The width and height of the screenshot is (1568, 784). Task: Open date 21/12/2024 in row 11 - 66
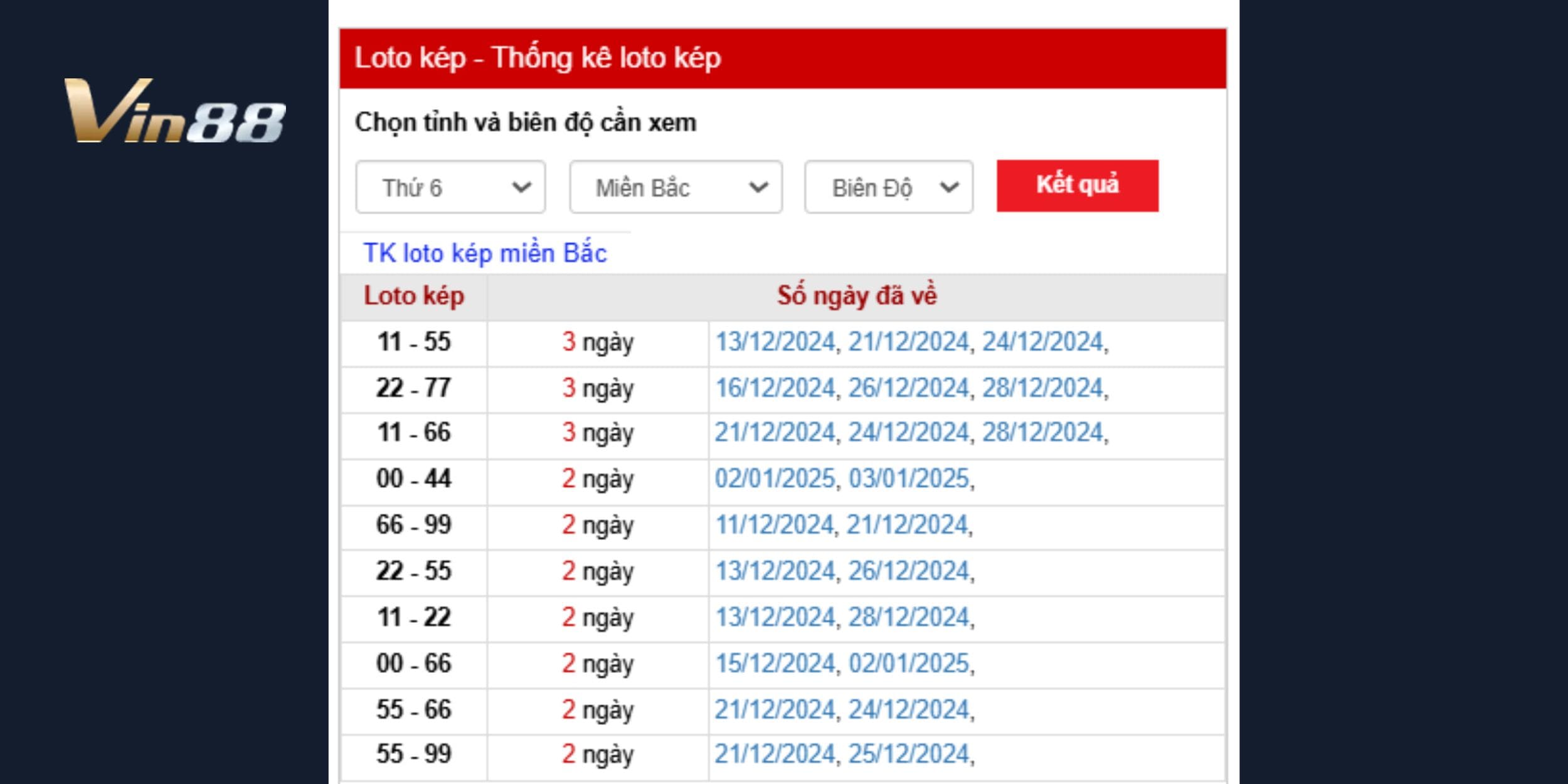[775, 432]
